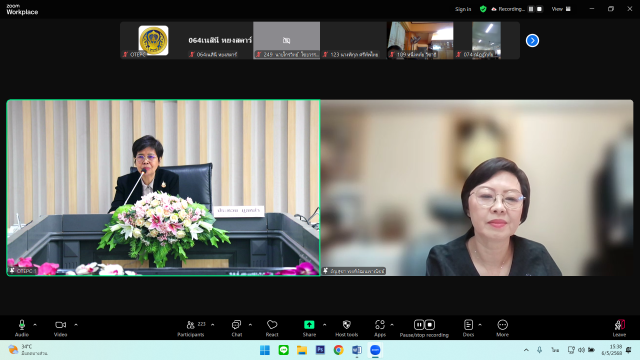Select the right-side woman video tile

pyautogui.click(x=477, y=188)
